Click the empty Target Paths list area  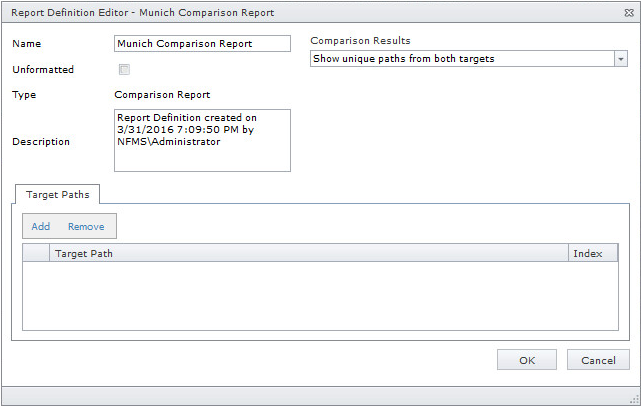[x=320, y=295]
